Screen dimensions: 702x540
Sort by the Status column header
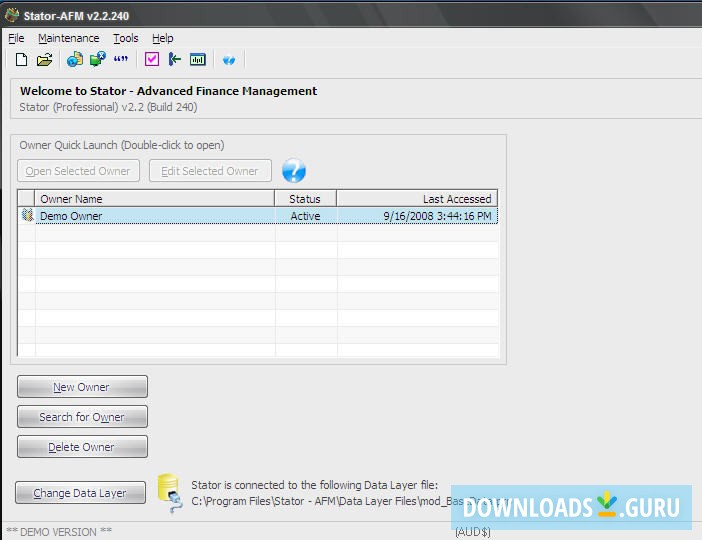click(x=305, y=199)
